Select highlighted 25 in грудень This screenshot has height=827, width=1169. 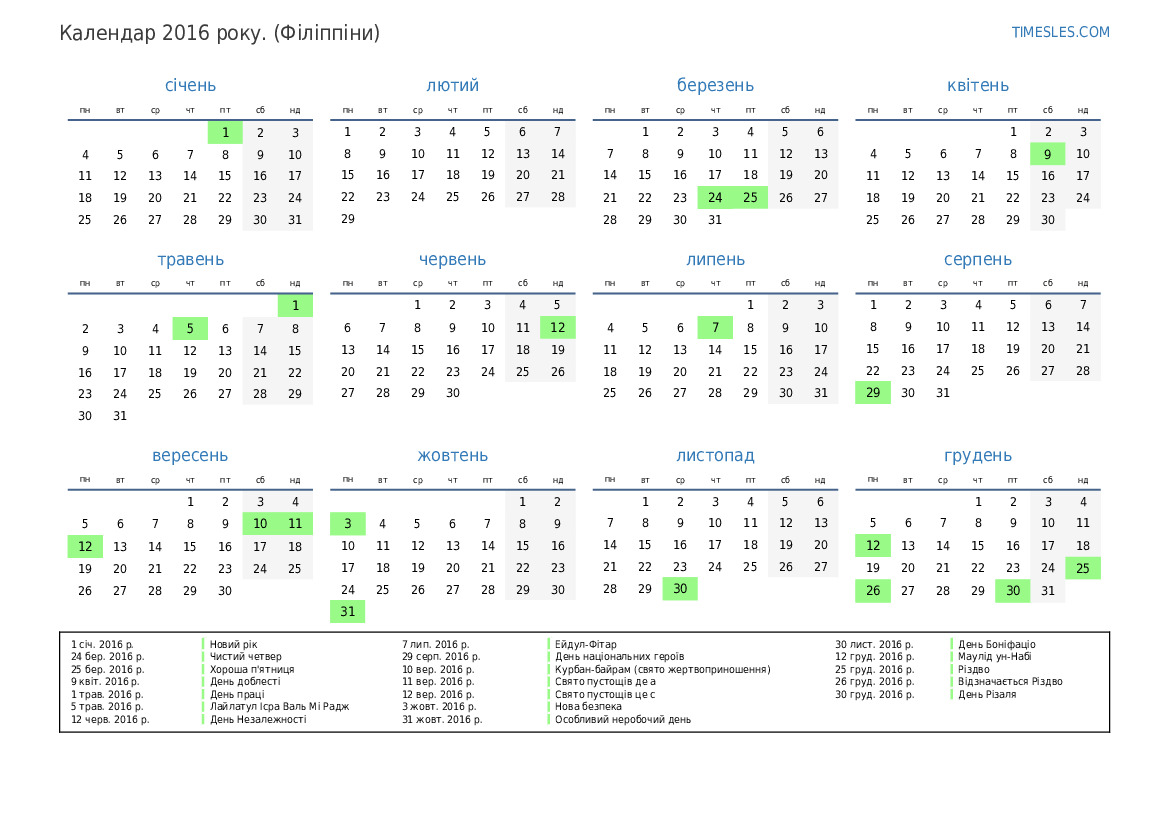point(1083,568)
